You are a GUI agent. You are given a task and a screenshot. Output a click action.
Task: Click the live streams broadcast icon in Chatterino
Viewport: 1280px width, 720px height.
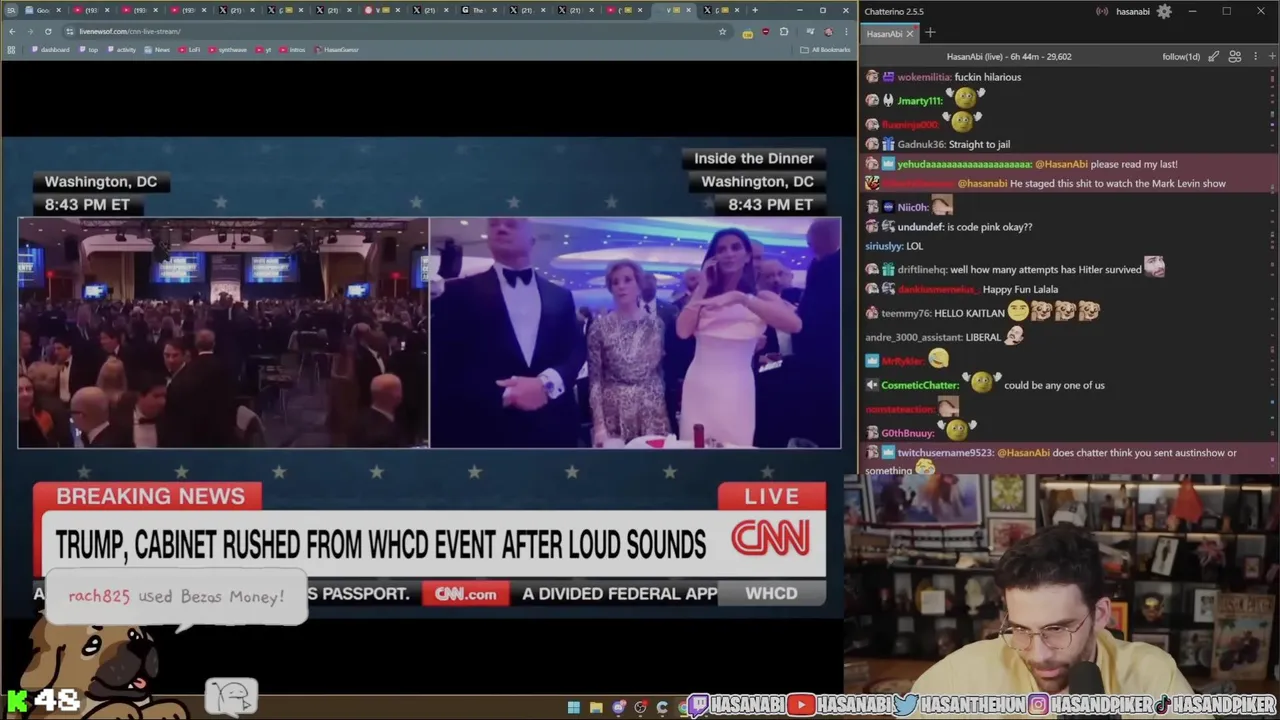pyautogui.click(x=1102, y=12)
